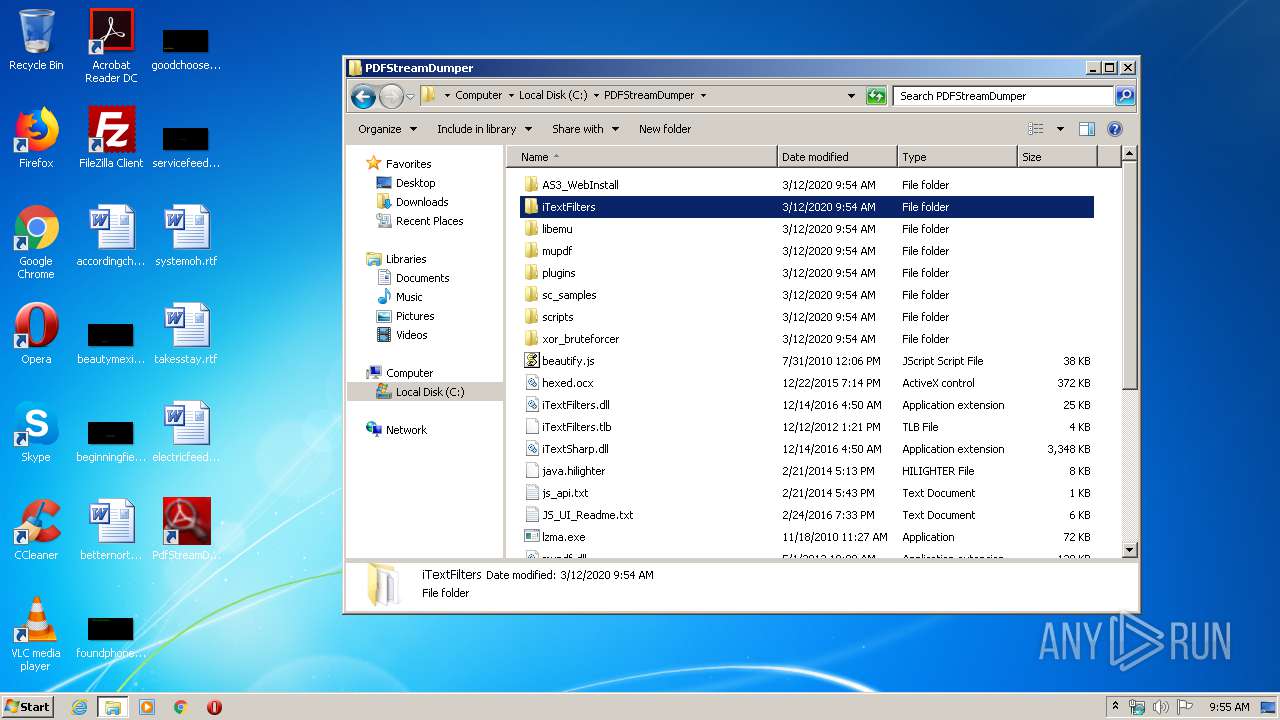Select Desktop in Favorites
1280x720 pixels.
406,183
